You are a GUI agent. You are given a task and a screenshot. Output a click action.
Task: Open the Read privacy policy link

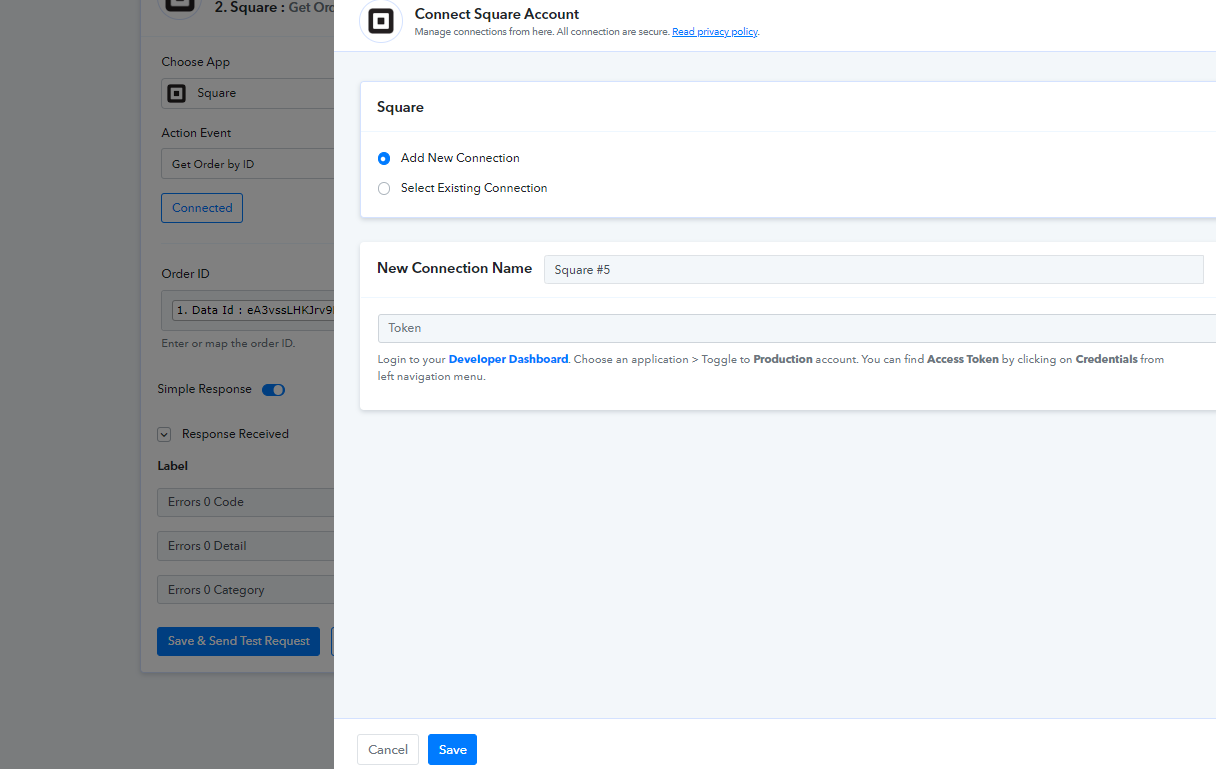click(x=714, y=32)
